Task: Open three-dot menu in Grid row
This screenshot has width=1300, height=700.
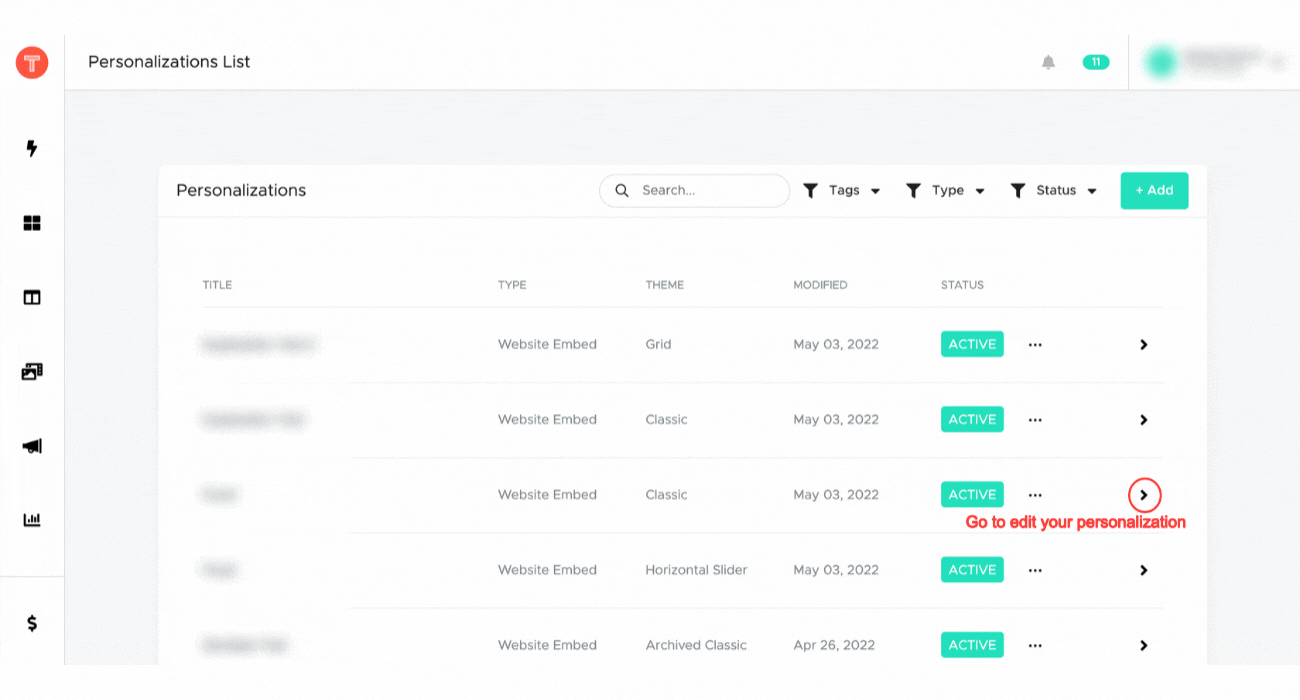Action: click(x=1035, y=344)
